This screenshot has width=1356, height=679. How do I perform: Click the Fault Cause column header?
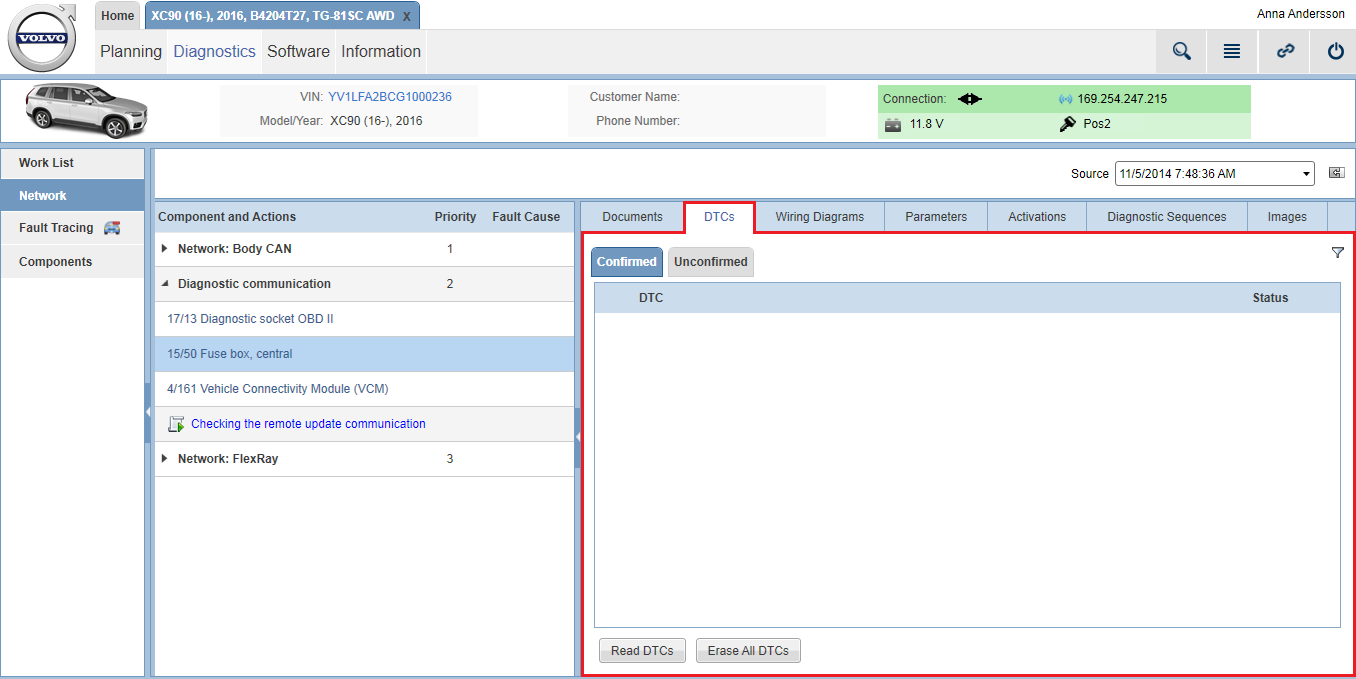point(526,217)
